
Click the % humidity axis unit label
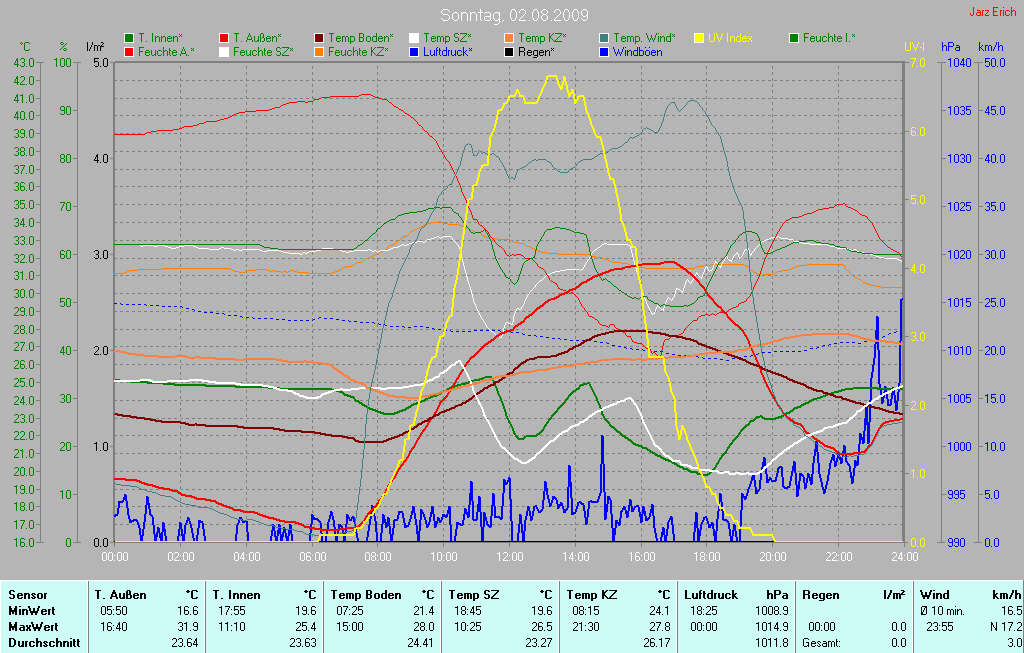[x=63, y=47]
